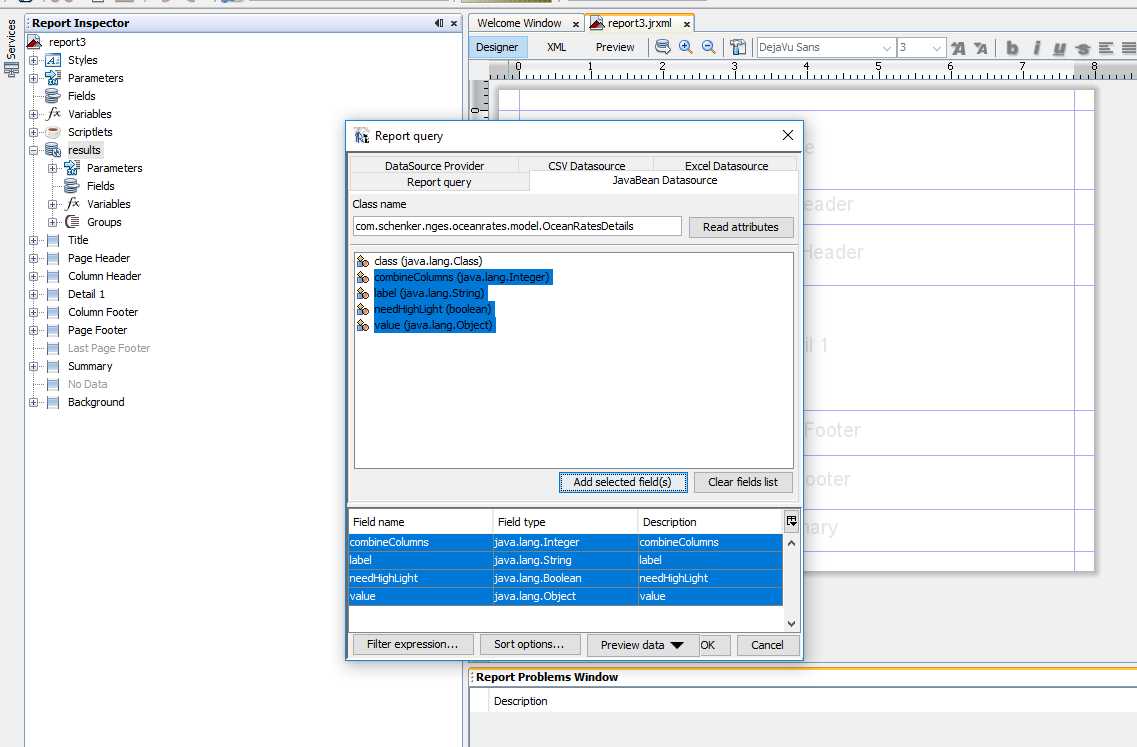The image size is (1137, 747).
Task: Expand the top-level Variables node
Action: [33, 114]
